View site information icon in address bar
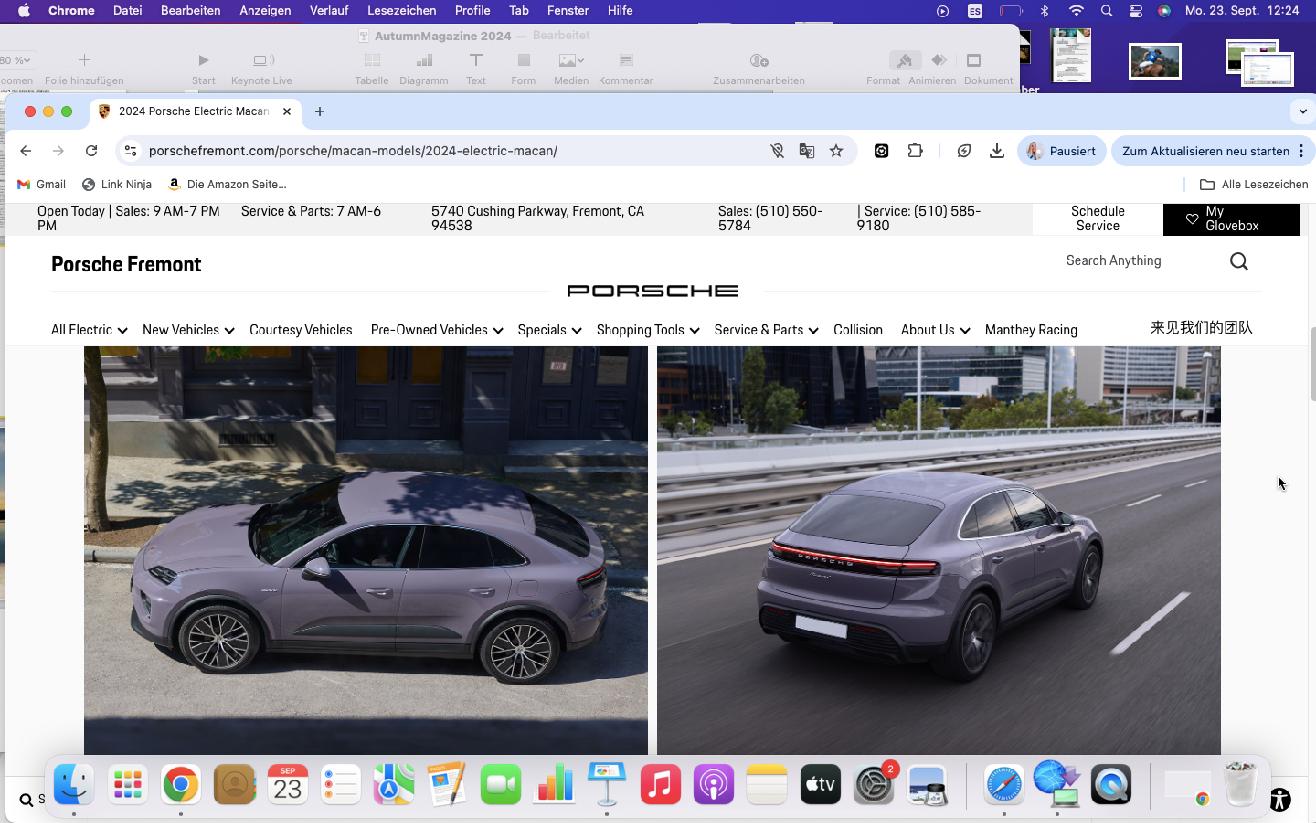This screenshot has height=823, width=1316. (129, 151)
